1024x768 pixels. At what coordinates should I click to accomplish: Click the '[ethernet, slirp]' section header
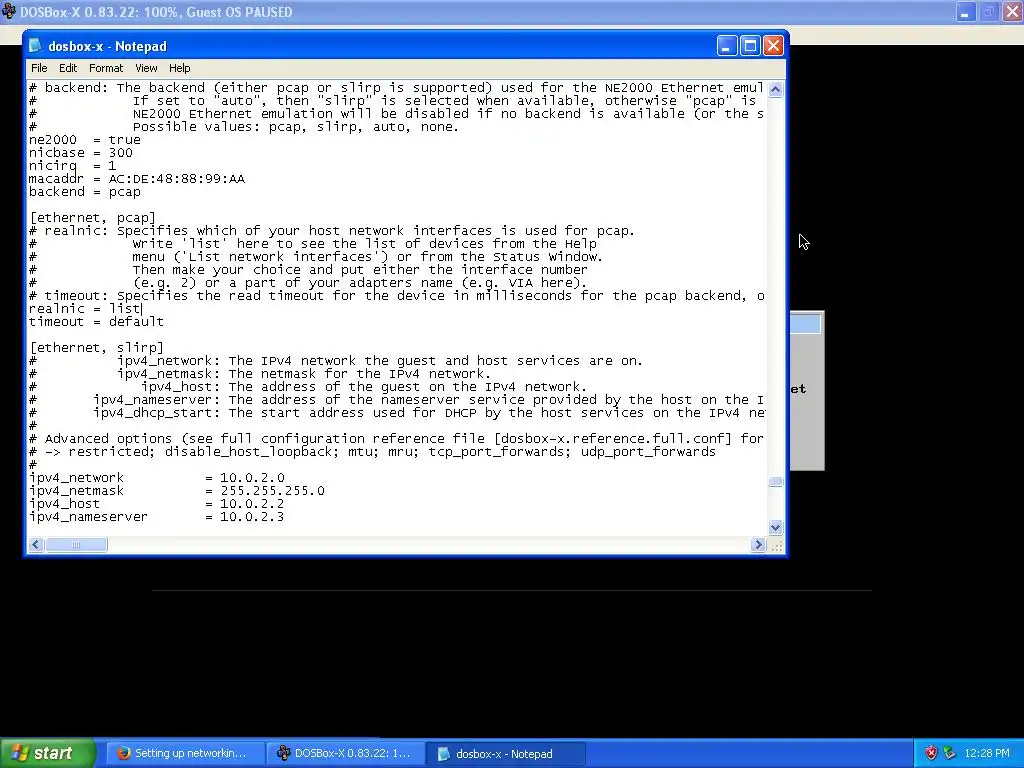(96, 347)
